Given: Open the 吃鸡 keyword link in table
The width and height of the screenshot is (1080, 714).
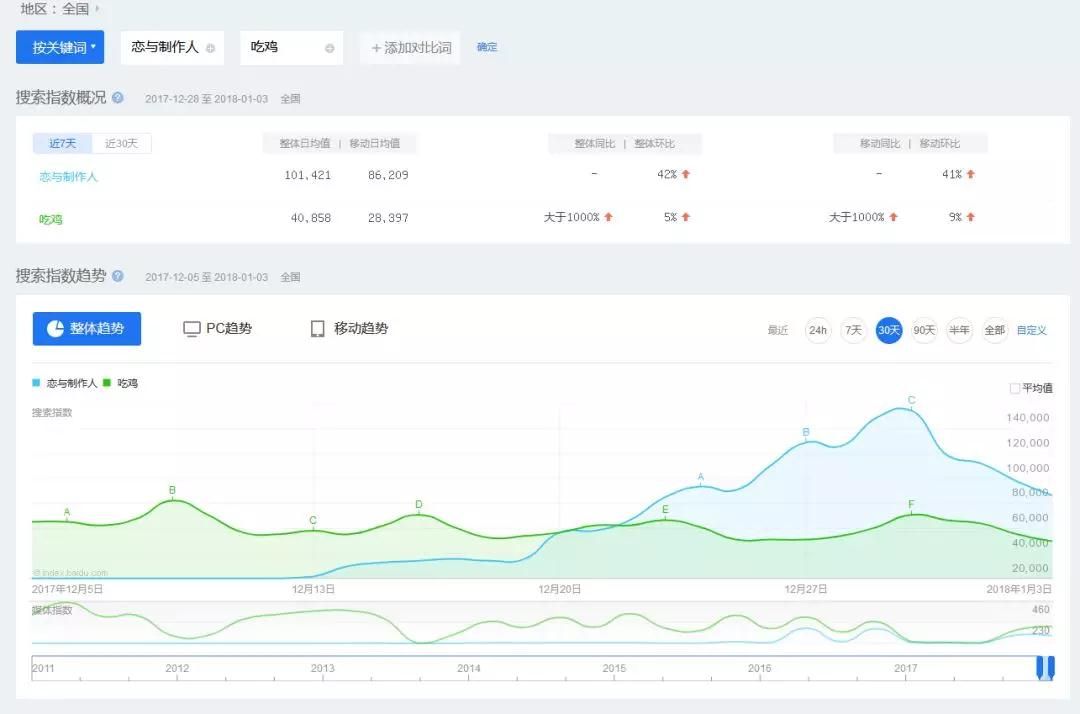Looking at the screenshot, I should click(50, 219).
